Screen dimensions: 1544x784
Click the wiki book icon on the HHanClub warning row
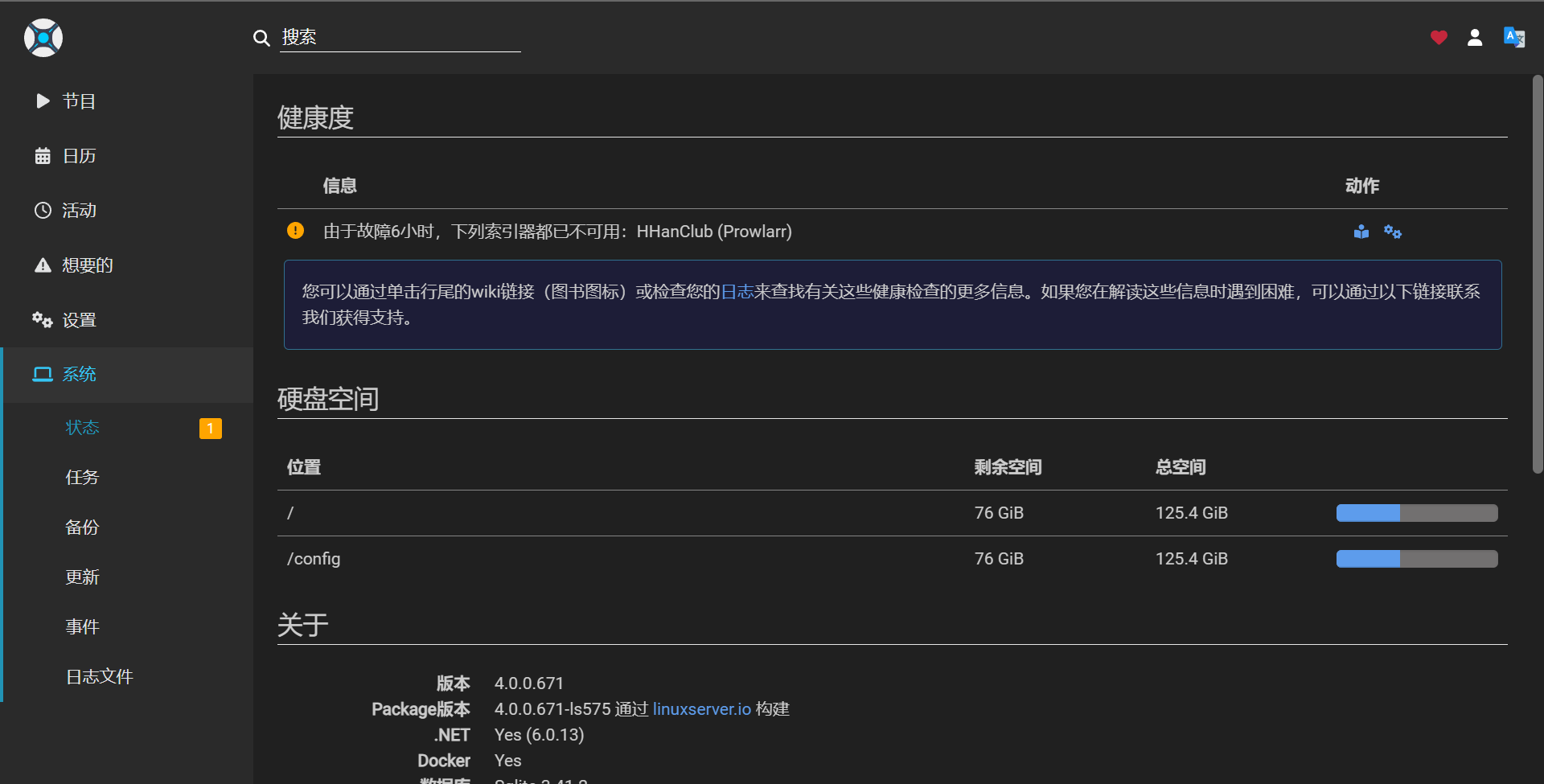1361,232
